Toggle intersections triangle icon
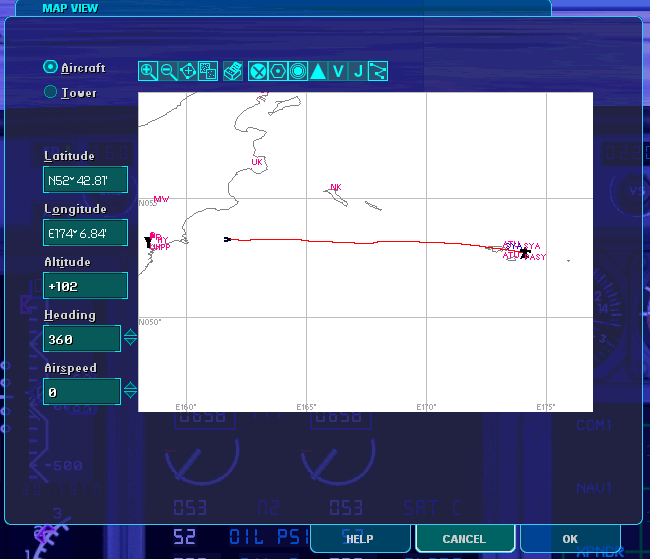The height and width of the screenshot is (559, 650). pos(318,71)
